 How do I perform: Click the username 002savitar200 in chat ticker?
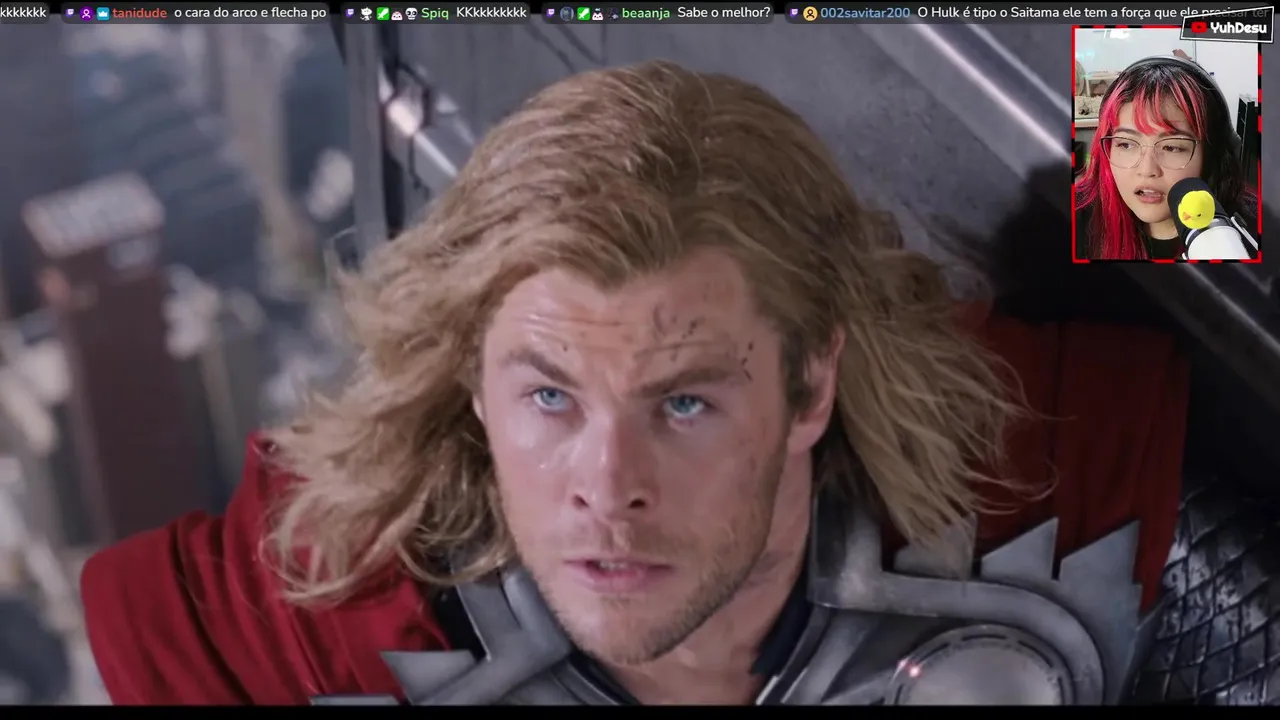865,13
